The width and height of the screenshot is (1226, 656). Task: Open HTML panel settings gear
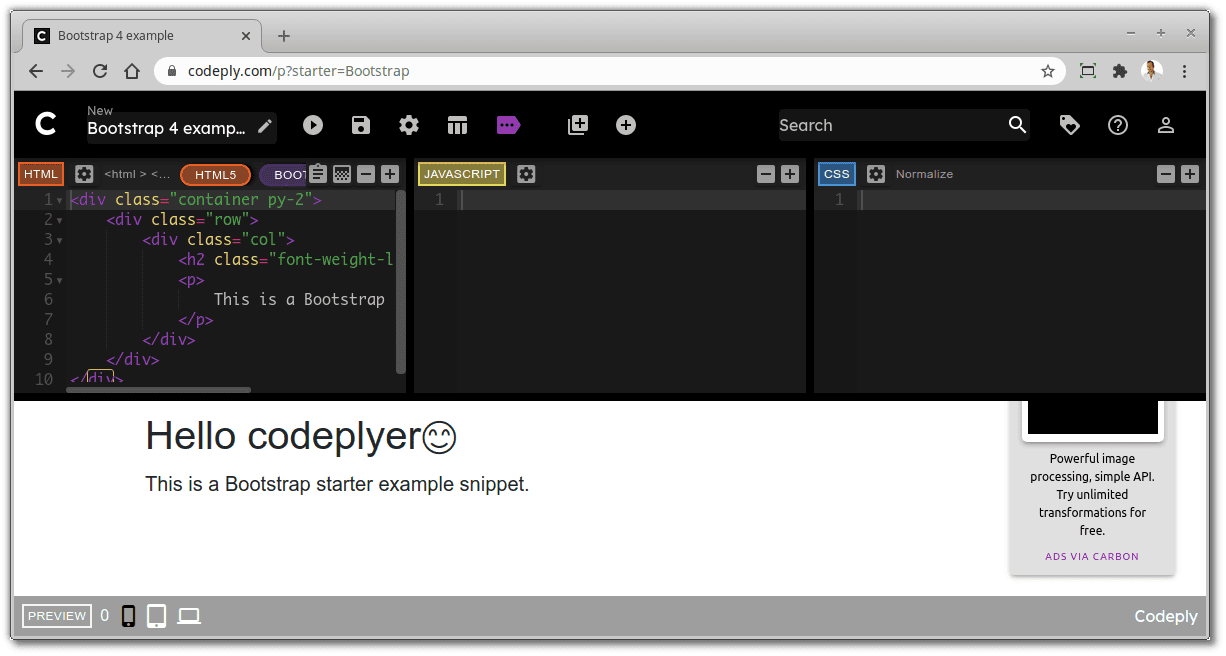[x=84, y=174]
